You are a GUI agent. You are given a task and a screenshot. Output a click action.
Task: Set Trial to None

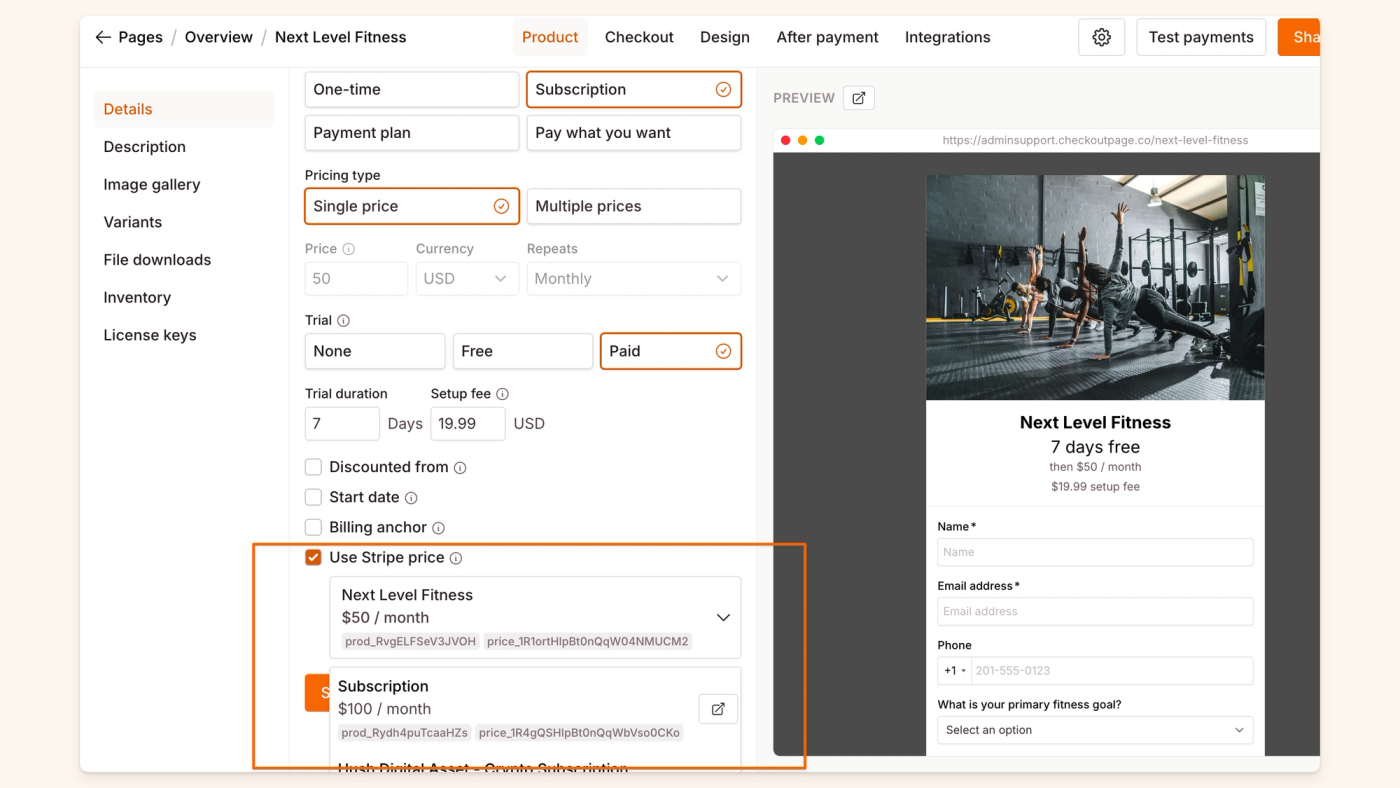tap(375, 351)
